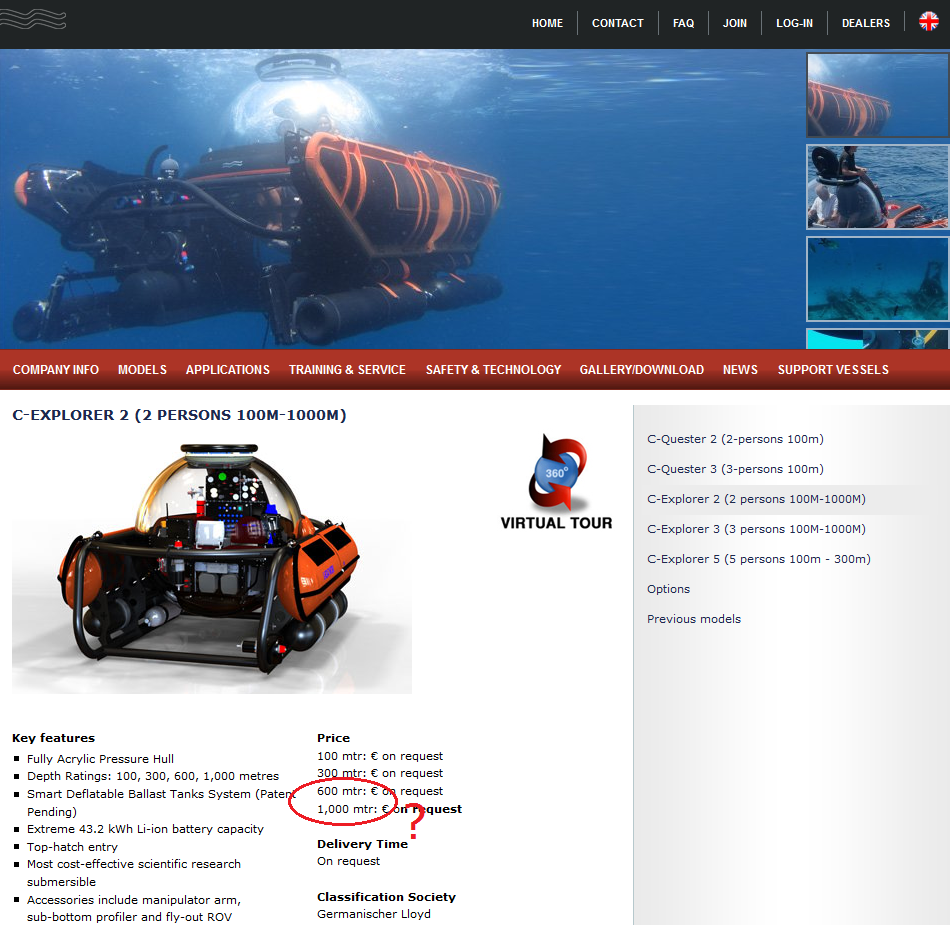Click '100 mtr: € on request' price line
The image size is (950, 925).
pos(380,756)
